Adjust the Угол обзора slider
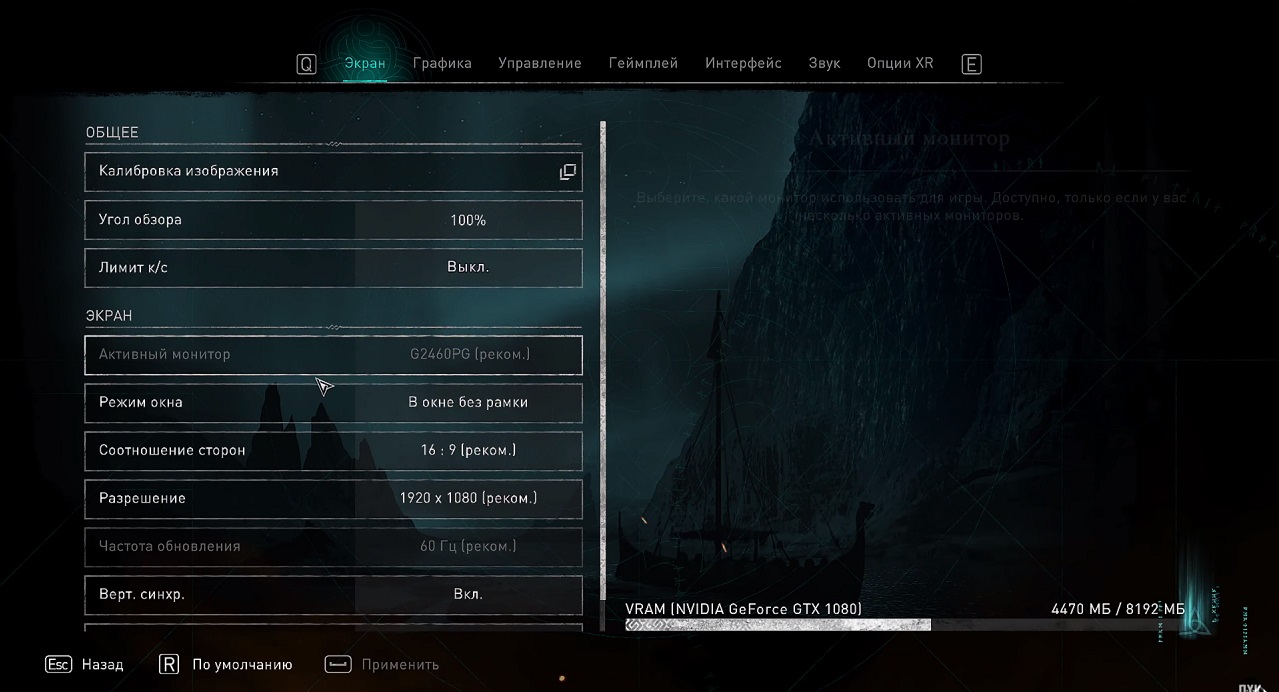Viewport: 1279px width, 692px height. coord(467,220)
